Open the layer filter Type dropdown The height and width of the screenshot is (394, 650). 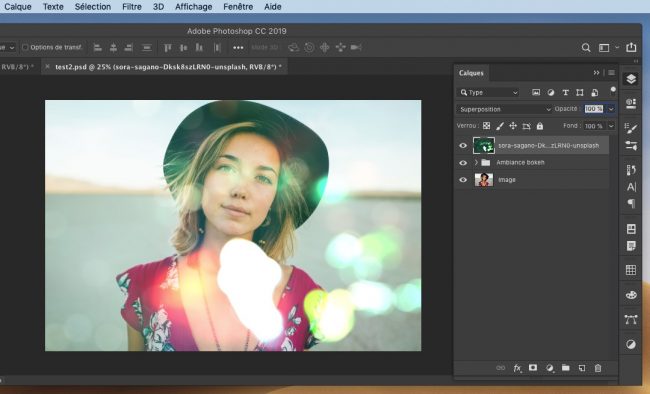[489, 92]
